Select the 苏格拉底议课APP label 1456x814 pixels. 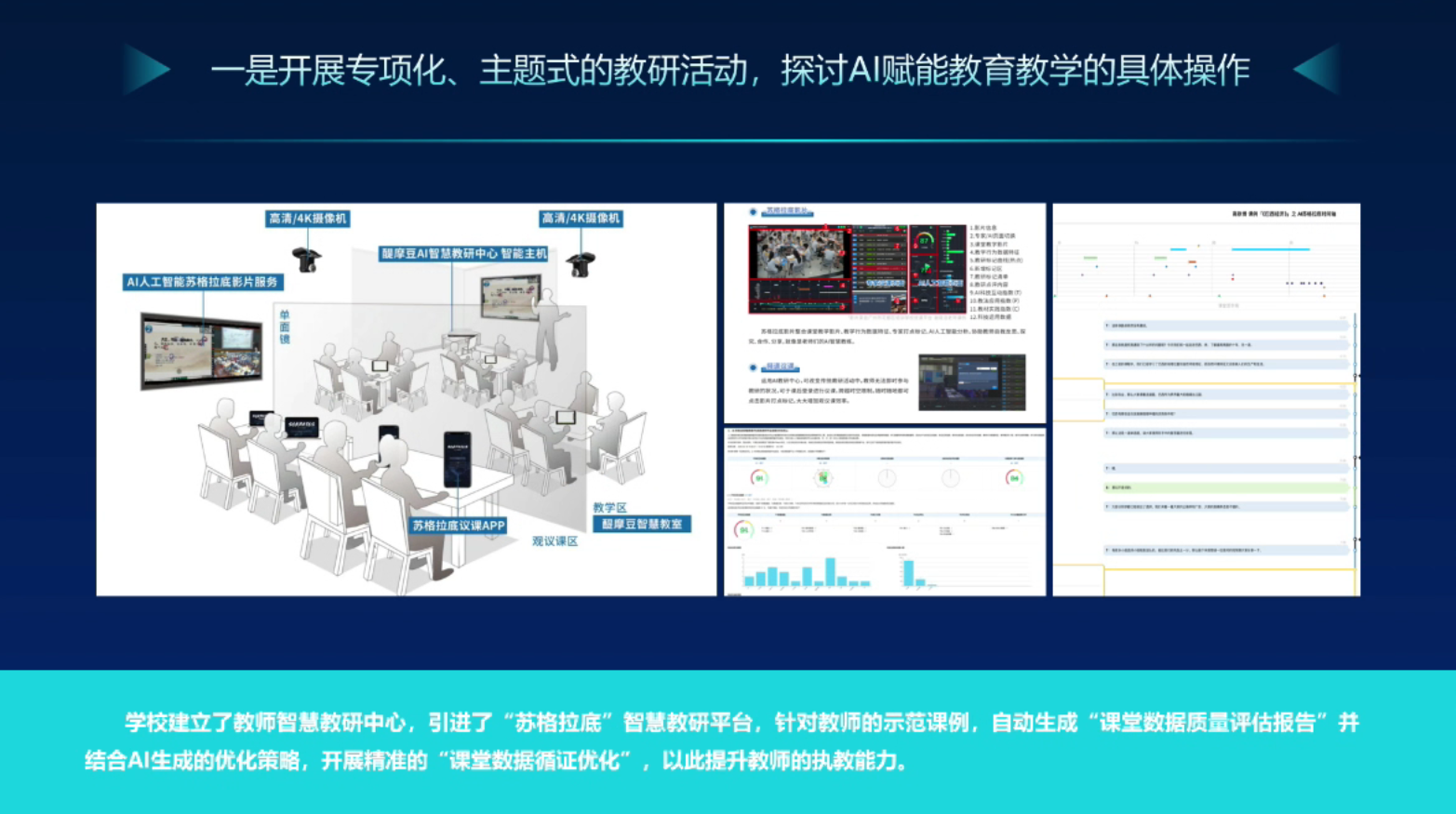(458, 526)
